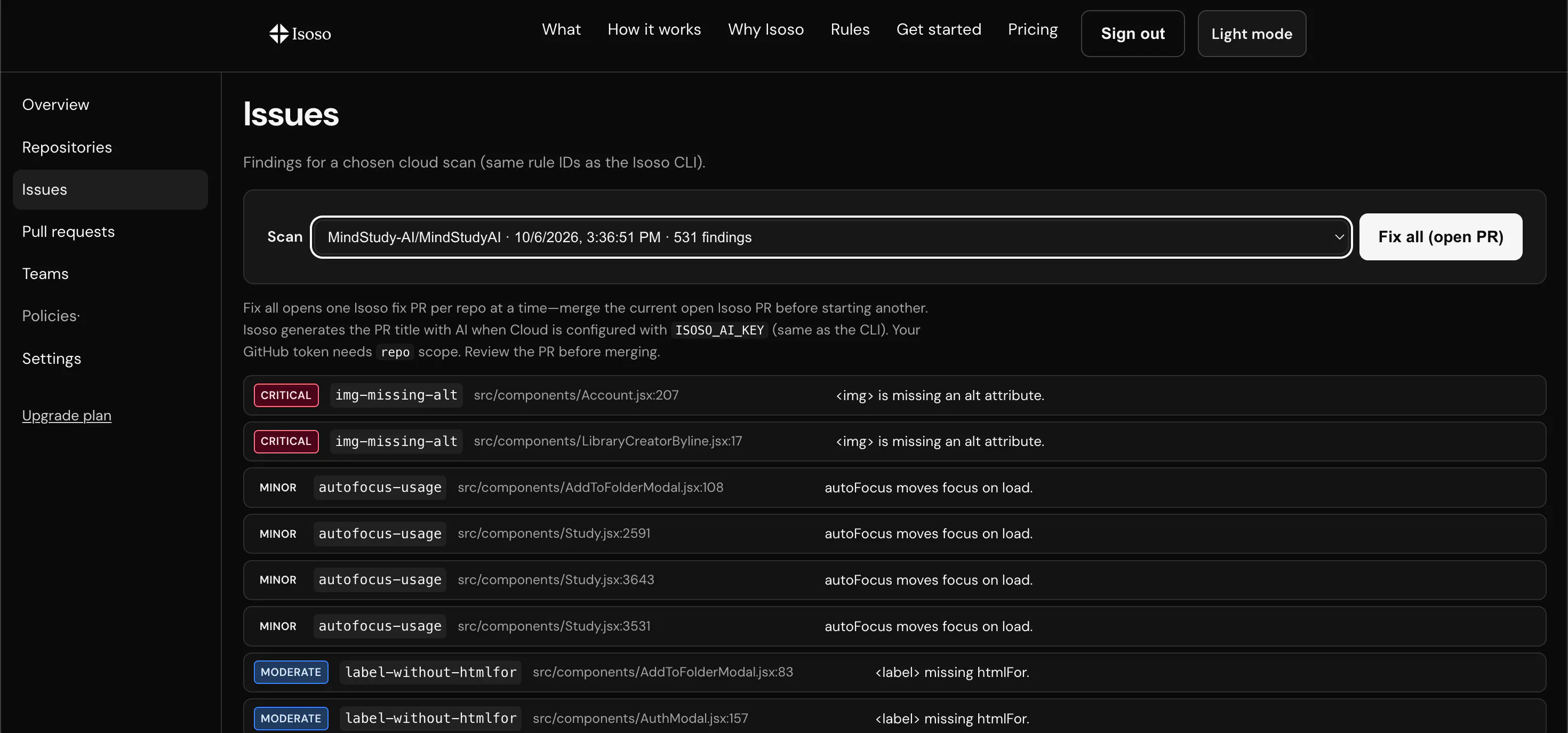
Task: Select the img-missing-alt rule on Account.jsx row
Action: point(396,395)
